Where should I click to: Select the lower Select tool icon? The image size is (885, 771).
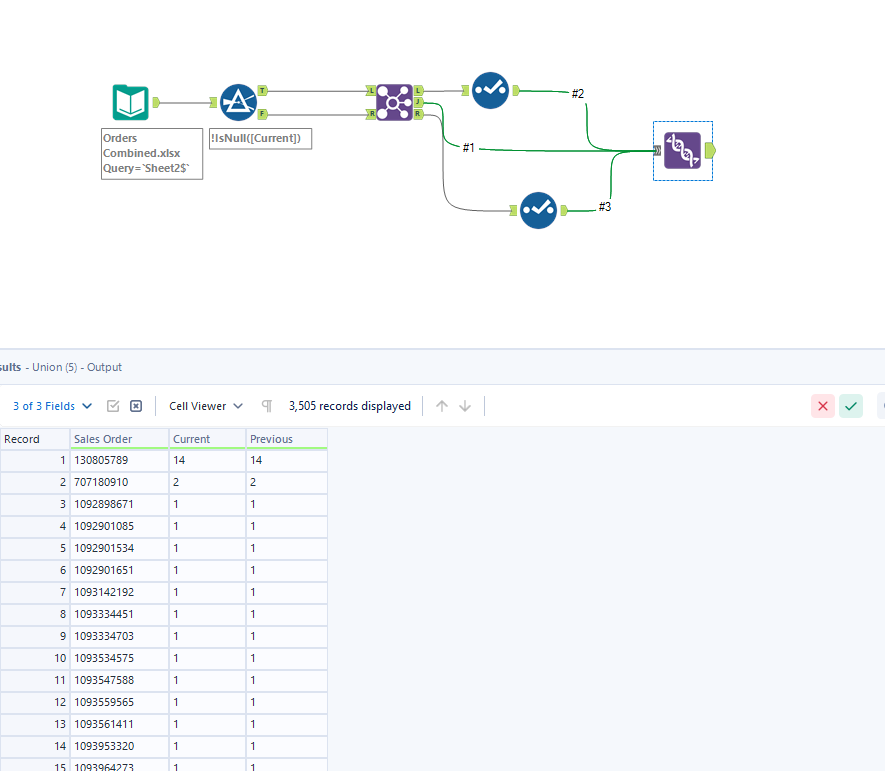point(538,210)
